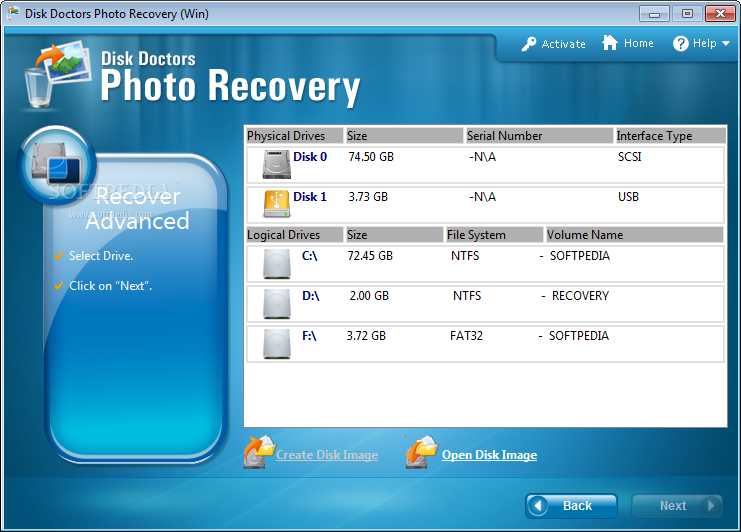Click the Size header above physical drives
Image resolution: width=741 pixels, height=532 pixels.
[404, 136]
